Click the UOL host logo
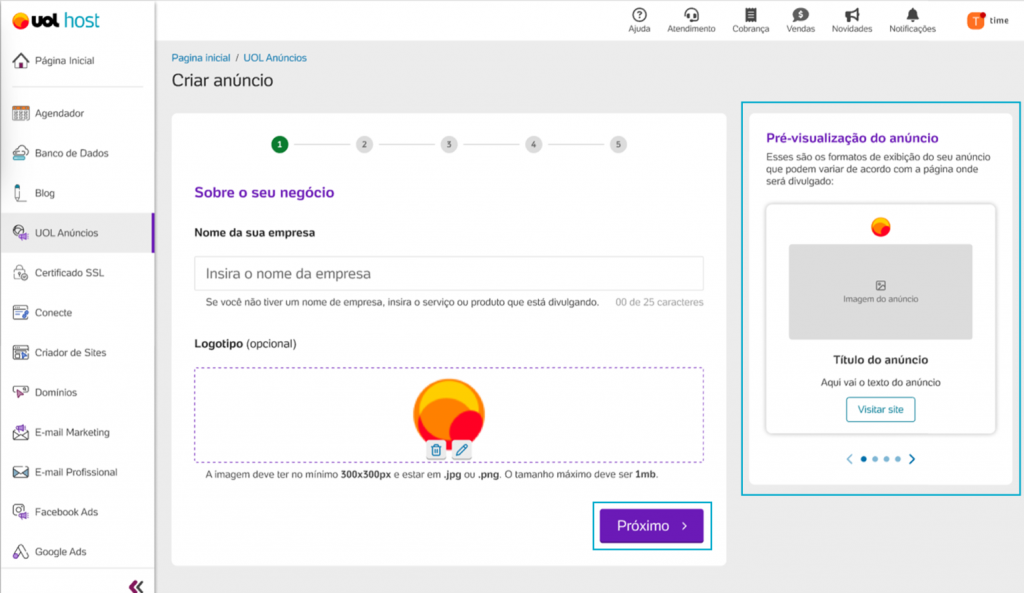 pyautogui.click(x=56, y=21)
